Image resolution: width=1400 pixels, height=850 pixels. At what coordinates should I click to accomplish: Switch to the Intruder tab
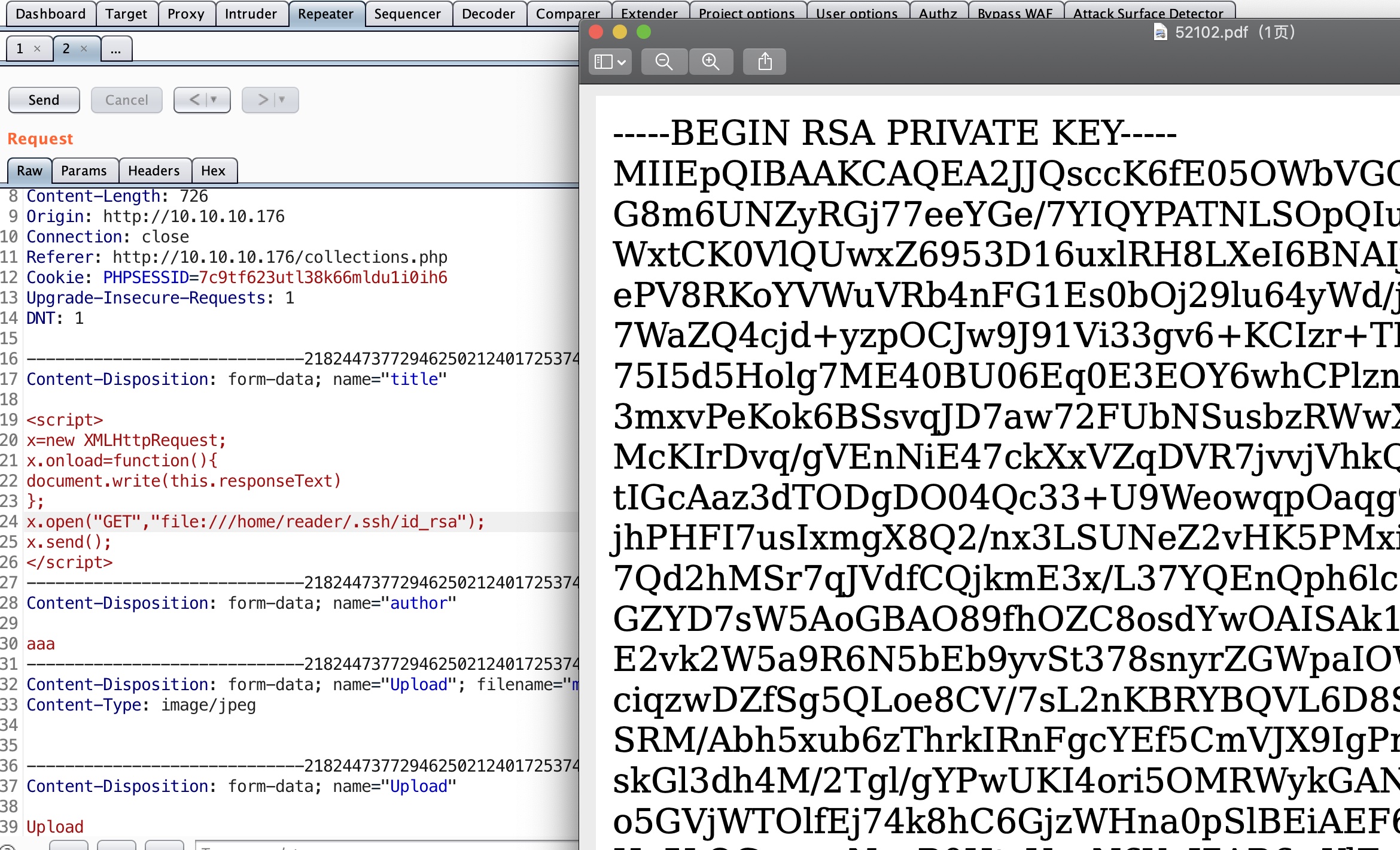251,14
